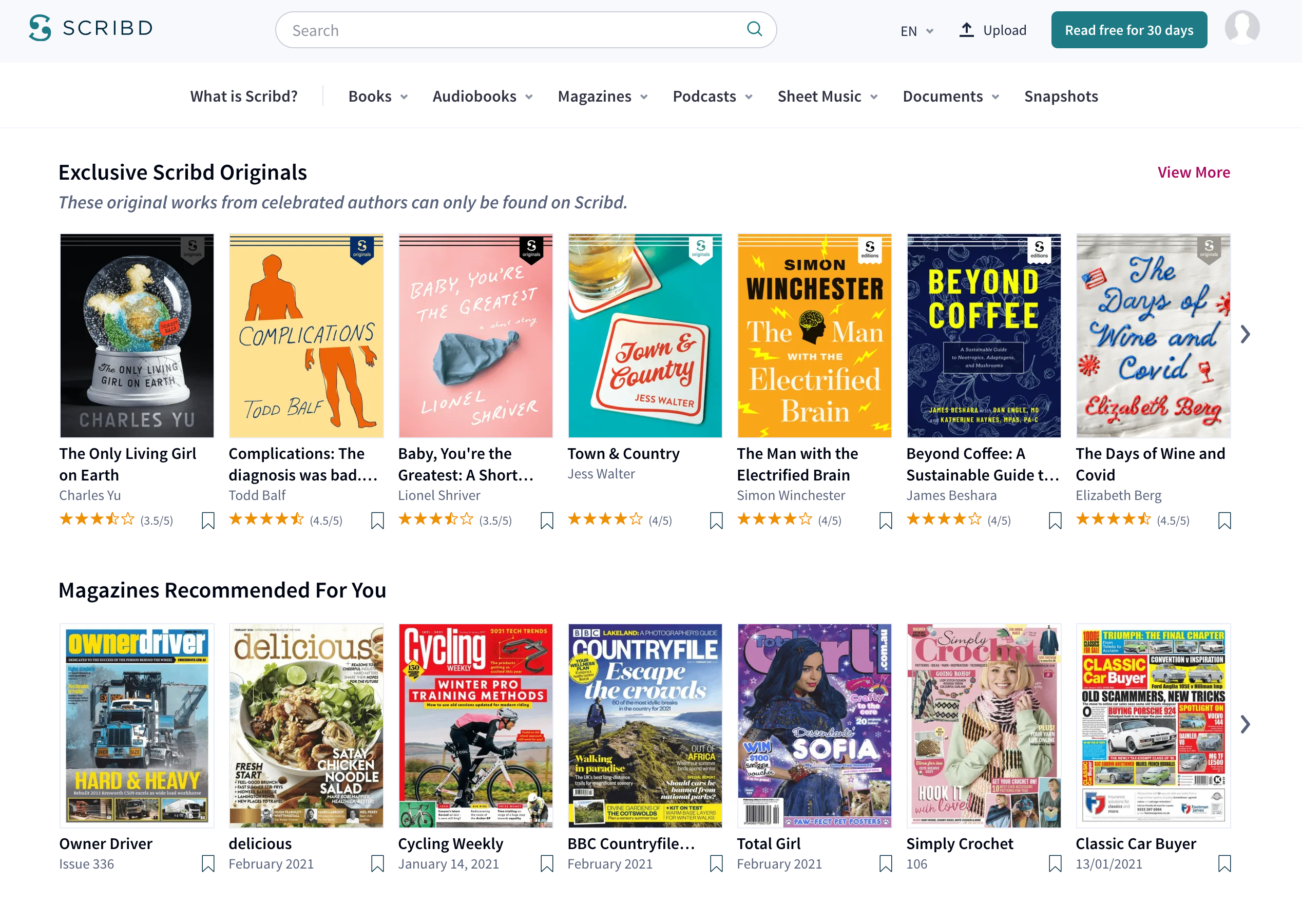The image size is (1302, 924).
Task: Bookmark Beyond Coffee
Action: pyautogui.click(x=1055, y=521)
